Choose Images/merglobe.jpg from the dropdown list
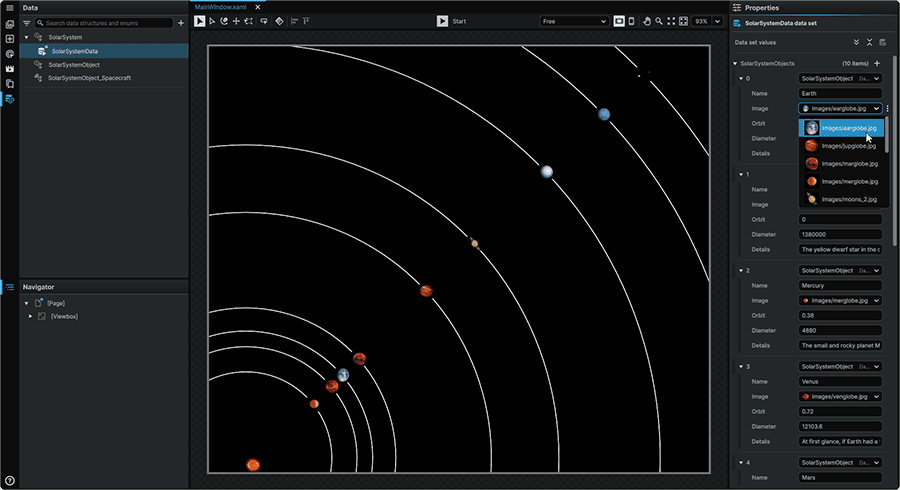 coord(841,181)
